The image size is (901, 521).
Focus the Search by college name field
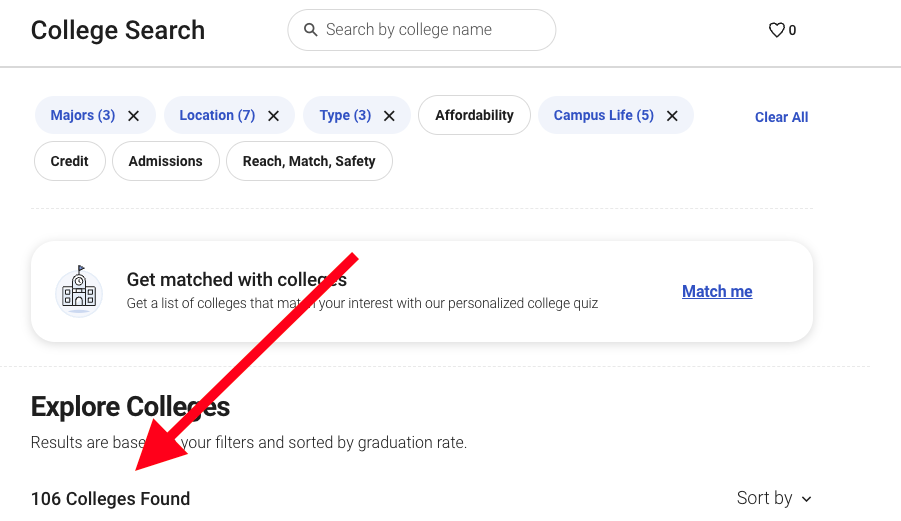click(x=432, y=30)
